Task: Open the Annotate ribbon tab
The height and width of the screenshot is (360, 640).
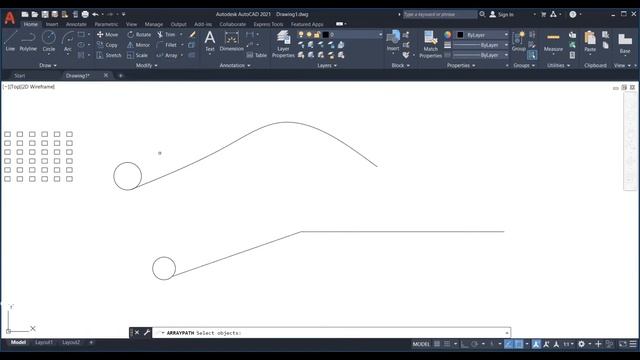Action: (x=76, y=24)
